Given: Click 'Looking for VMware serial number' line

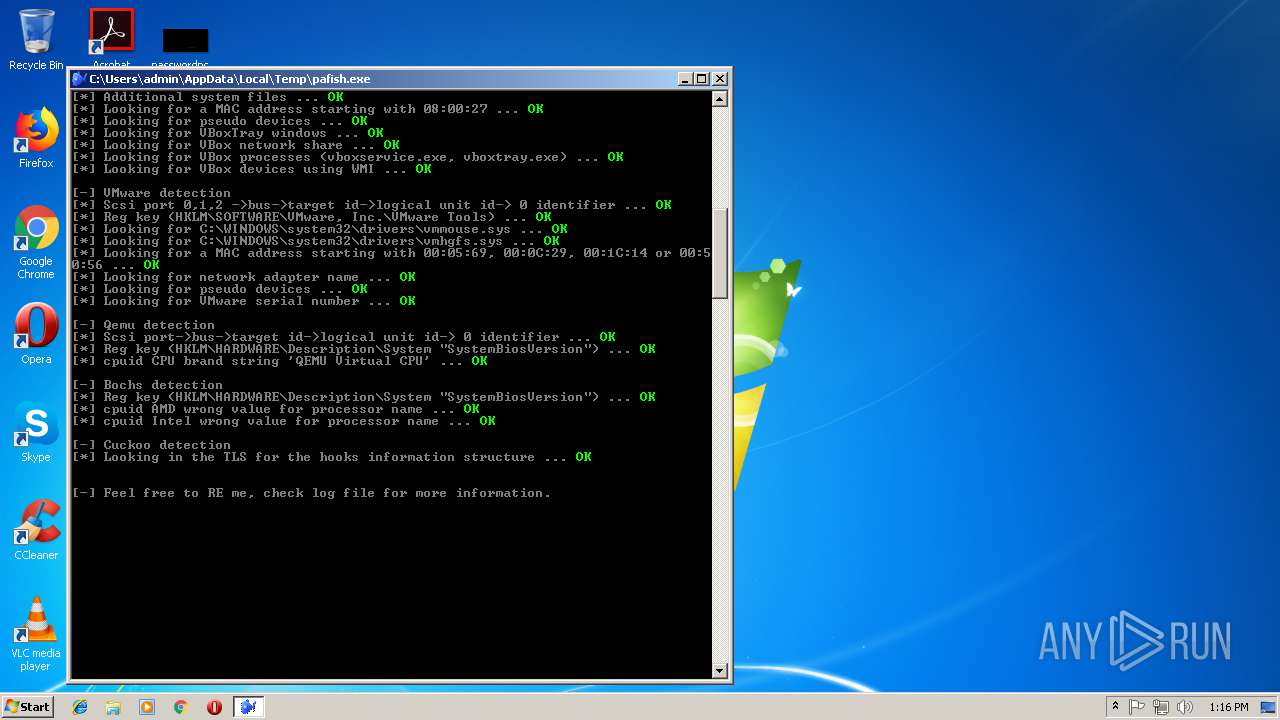Looking at the screenshot, I should pos(243,301).
